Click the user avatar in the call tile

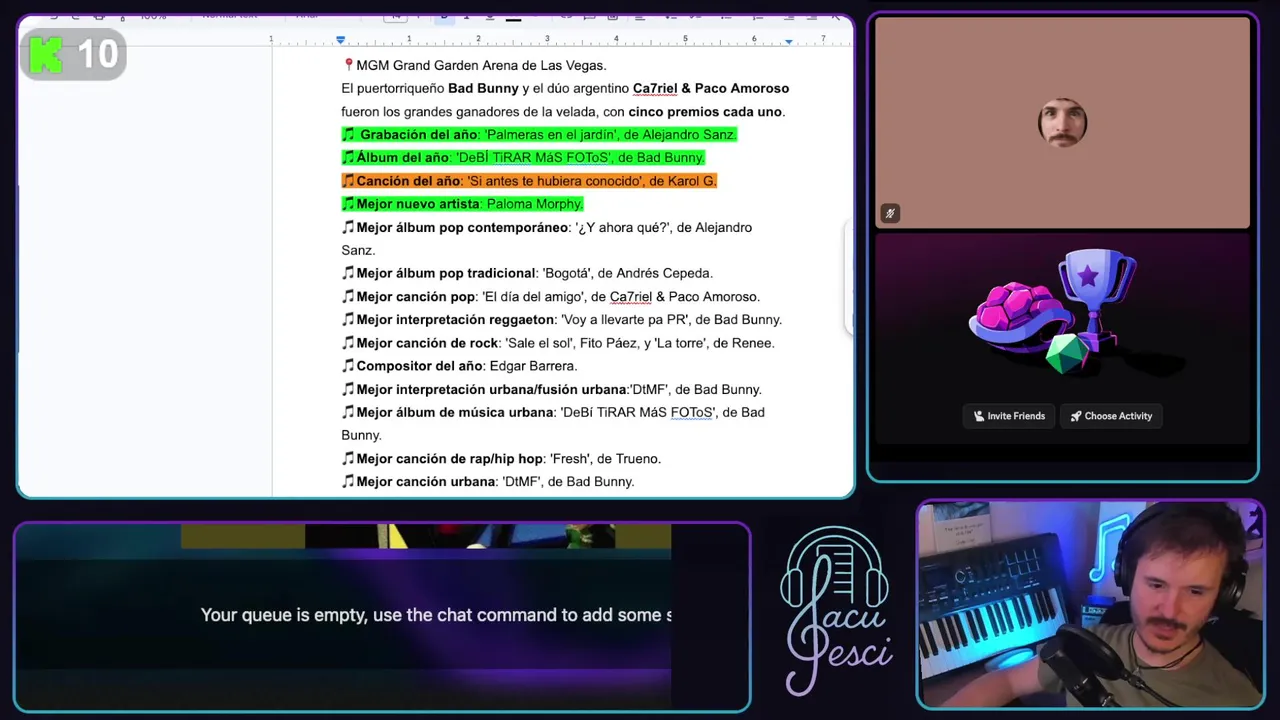click(1062, 123)
